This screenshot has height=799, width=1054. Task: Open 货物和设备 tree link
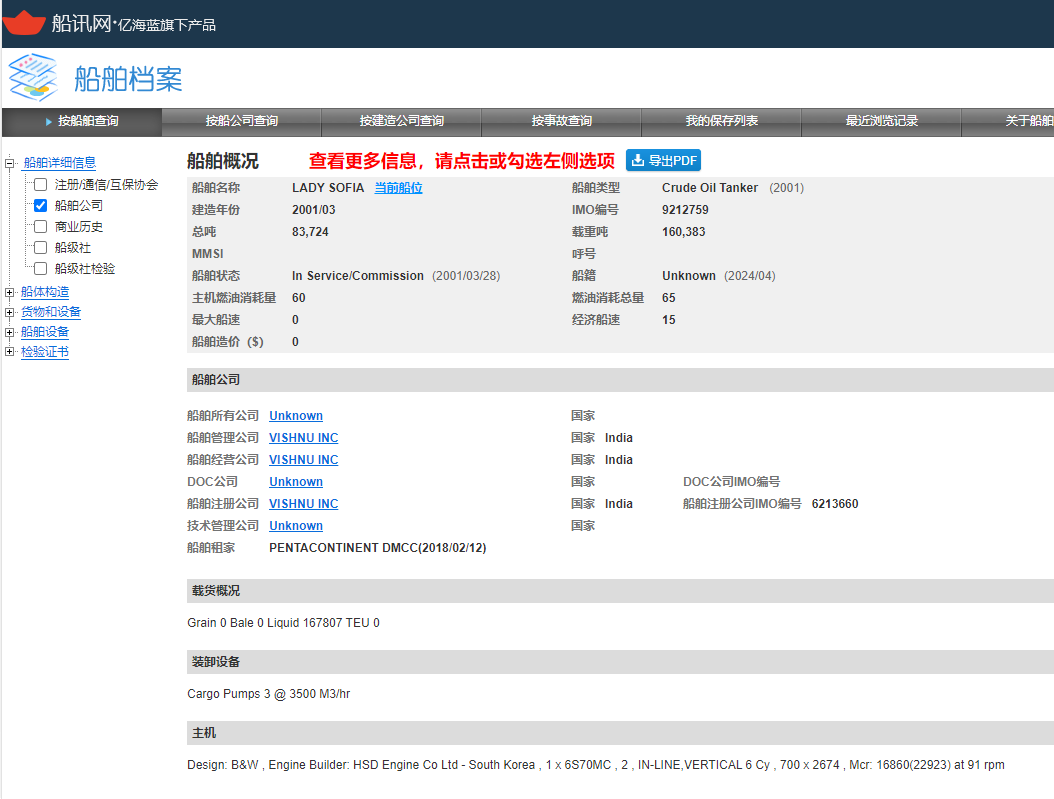50,312
